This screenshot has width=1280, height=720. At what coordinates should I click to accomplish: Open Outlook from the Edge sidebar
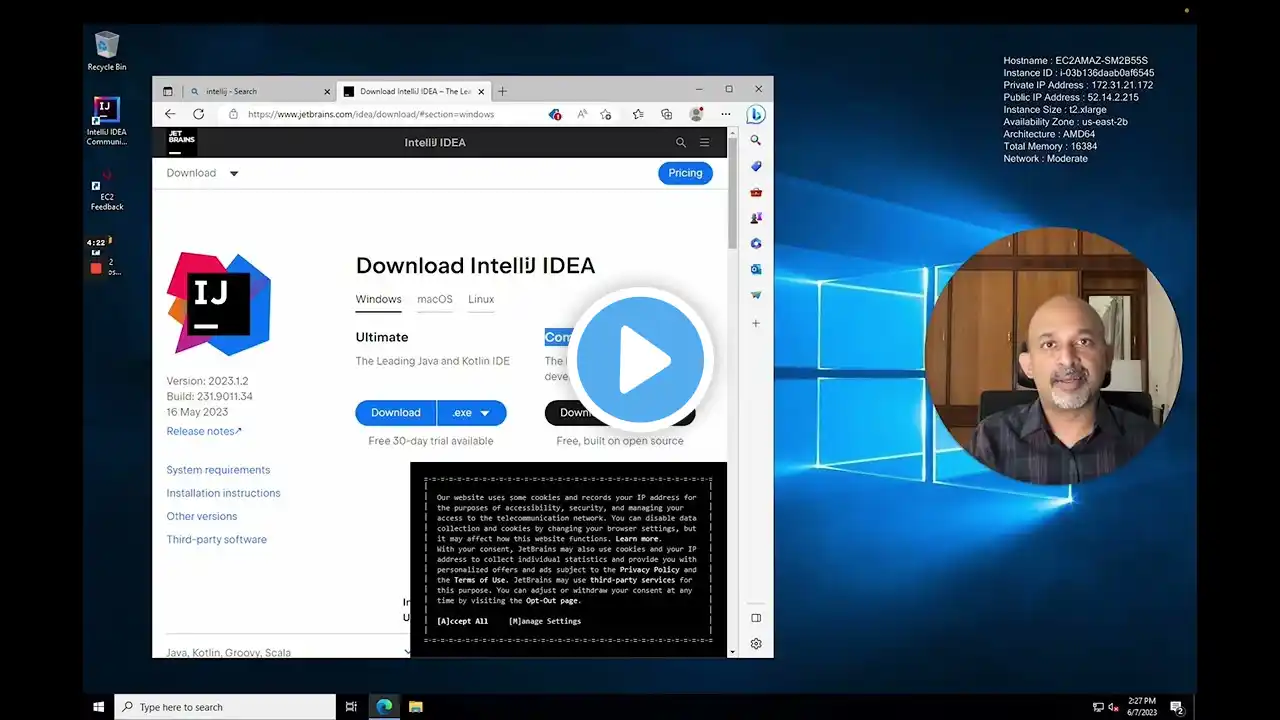point(756,269)
